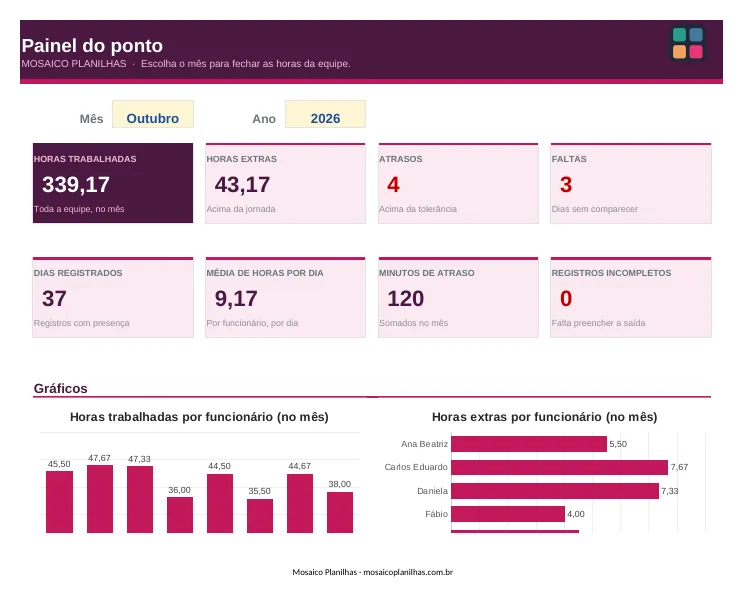Screen dimensions: 743x597
Task: Click the 4,00 data label
Action: click(x=576, y=514)
